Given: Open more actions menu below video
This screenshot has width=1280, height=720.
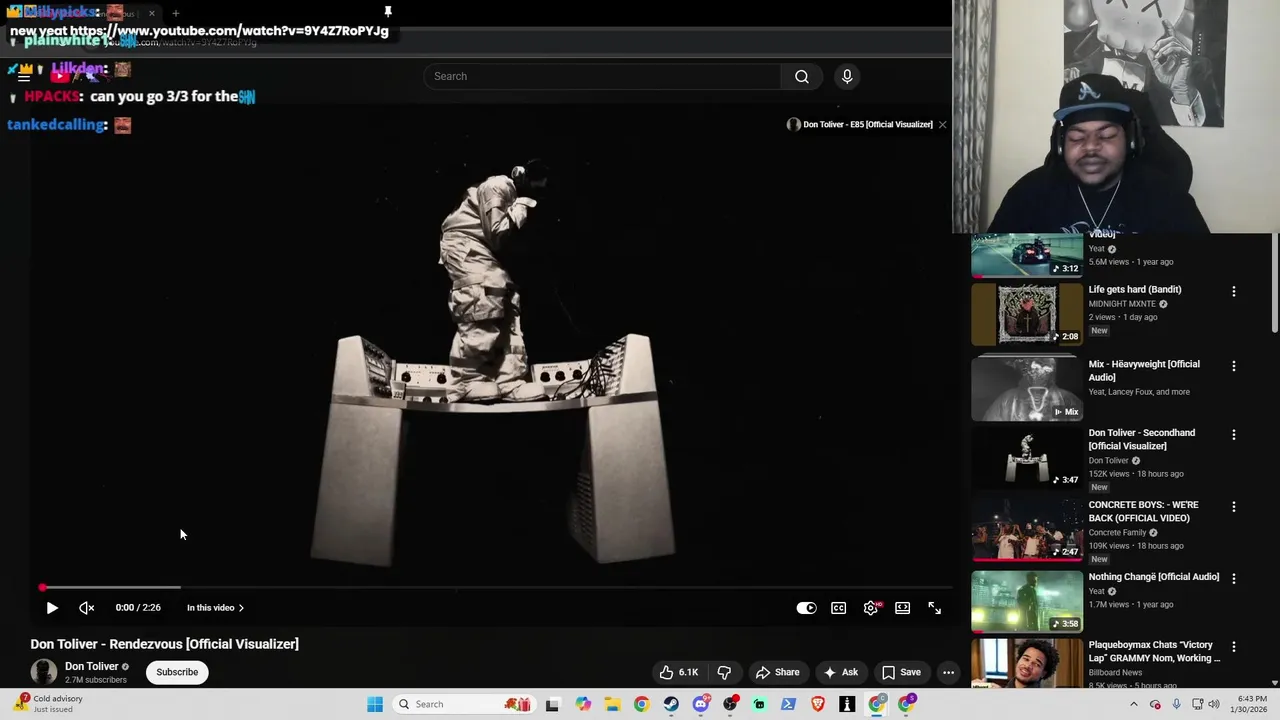Looking at the screenshot, I should point(948,672).
